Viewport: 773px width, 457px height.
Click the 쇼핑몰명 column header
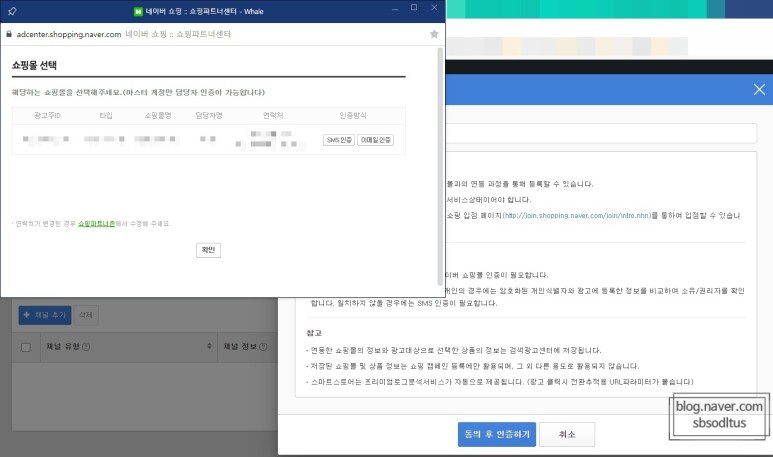click(158, 115)
